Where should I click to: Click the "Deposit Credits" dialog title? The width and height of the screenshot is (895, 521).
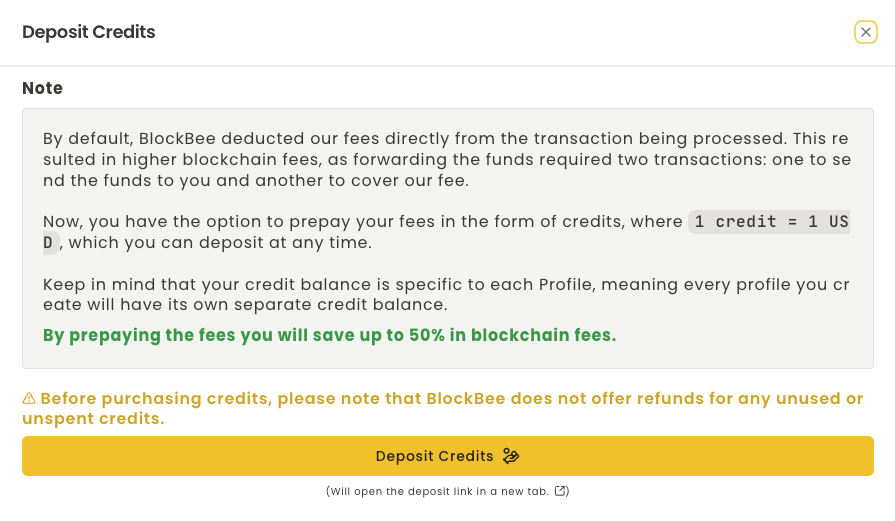[89, 32]
